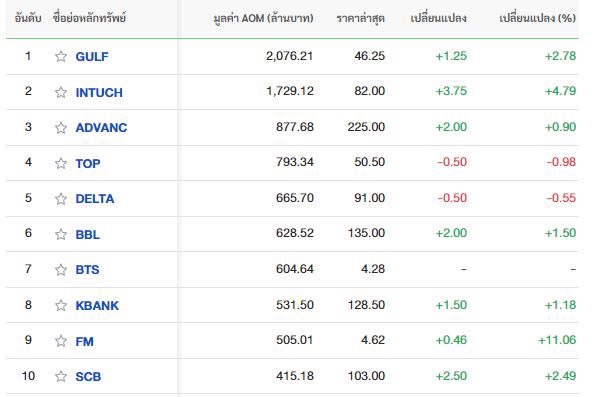The image size is (600, 397).
Task: Open the FM symbol link
Action: pos(84,341)
